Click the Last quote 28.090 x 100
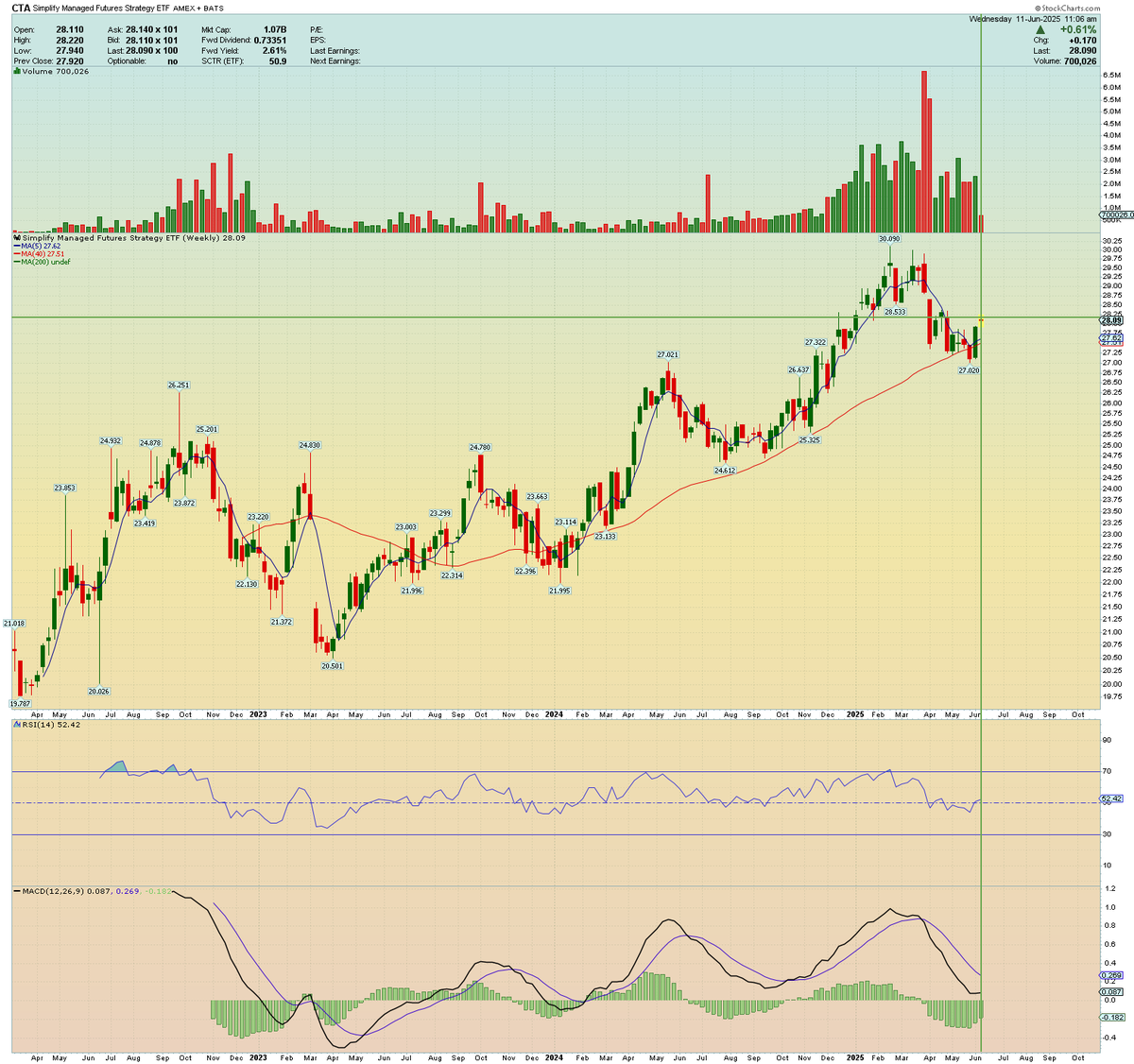This screenshot has height=1064, width=1134. (x=153, y=50)
